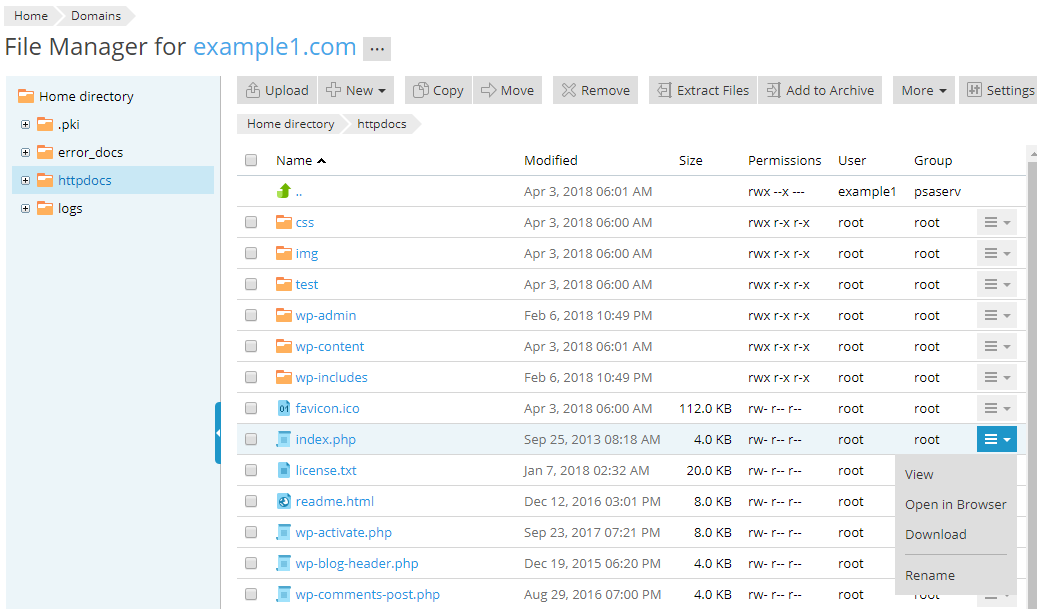Expand the More dropdown in the toolbar
Image resolution: width=1037 pixels, height=610 pixels.
(923, 90)
